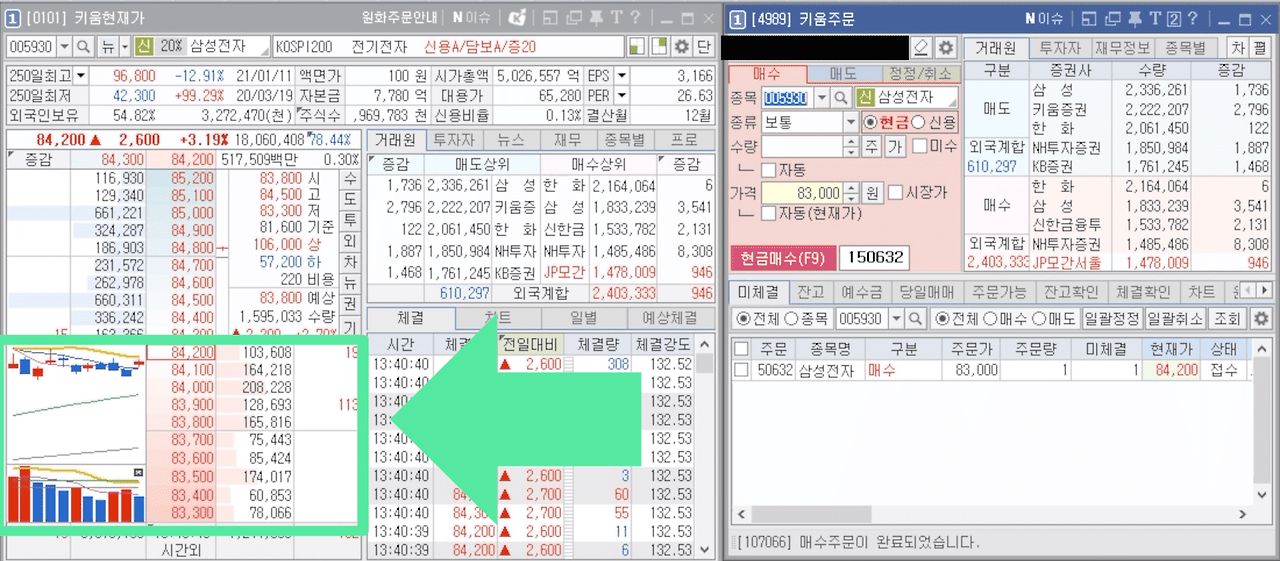The image size is (1280, 561).
Task: Open 일별 tab in 키움현재가
Action: click(585, 318)
